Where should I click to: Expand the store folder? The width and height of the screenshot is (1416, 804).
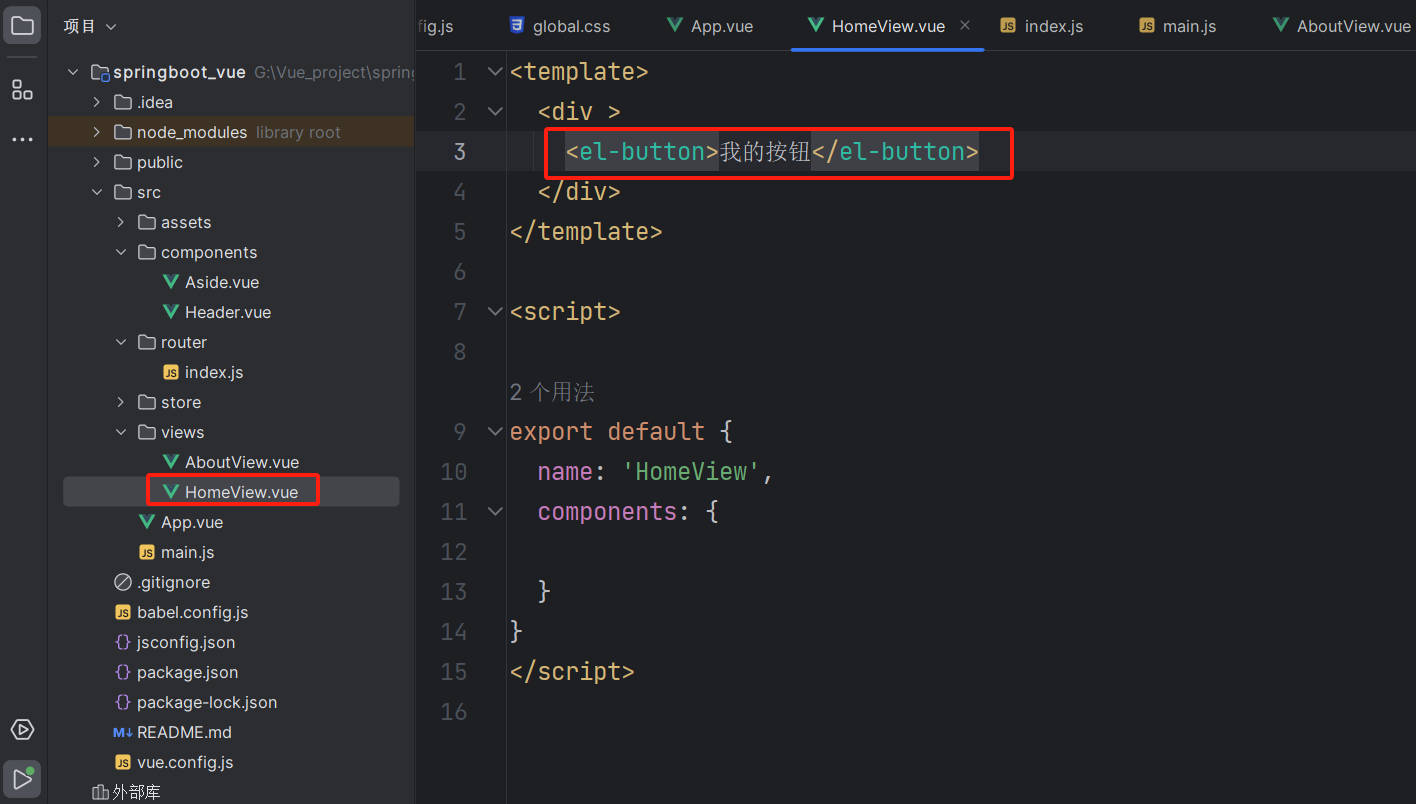click(120, 402)
